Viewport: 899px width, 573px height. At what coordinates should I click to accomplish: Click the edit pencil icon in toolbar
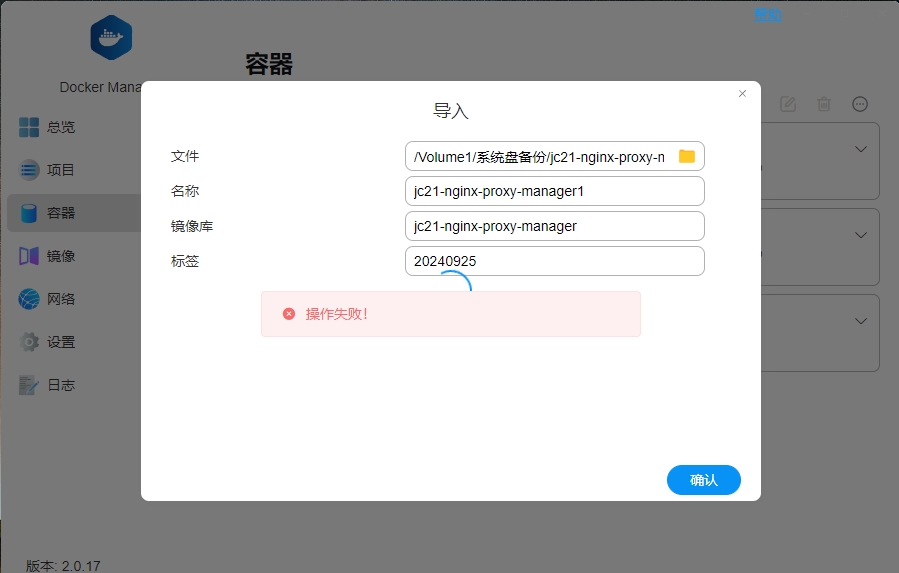coord(788,104)
